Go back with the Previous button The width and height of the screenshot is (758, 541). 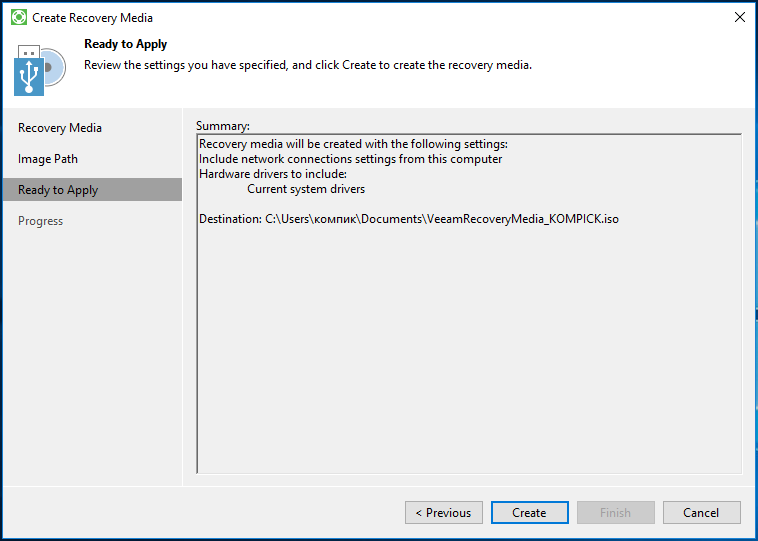click(x=444, y=512)
